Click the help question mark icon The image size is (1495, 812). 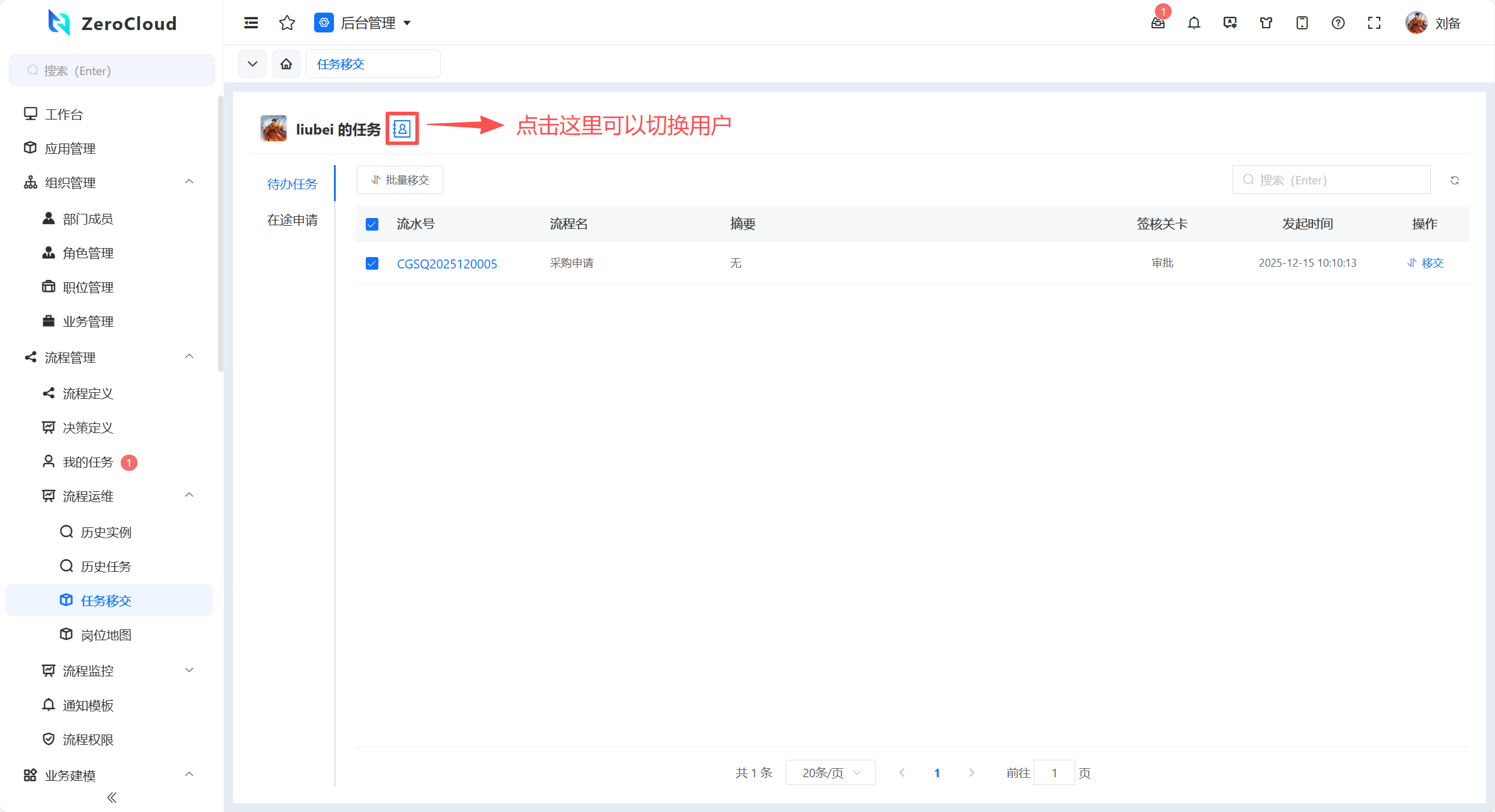(x=1338, y=23)
